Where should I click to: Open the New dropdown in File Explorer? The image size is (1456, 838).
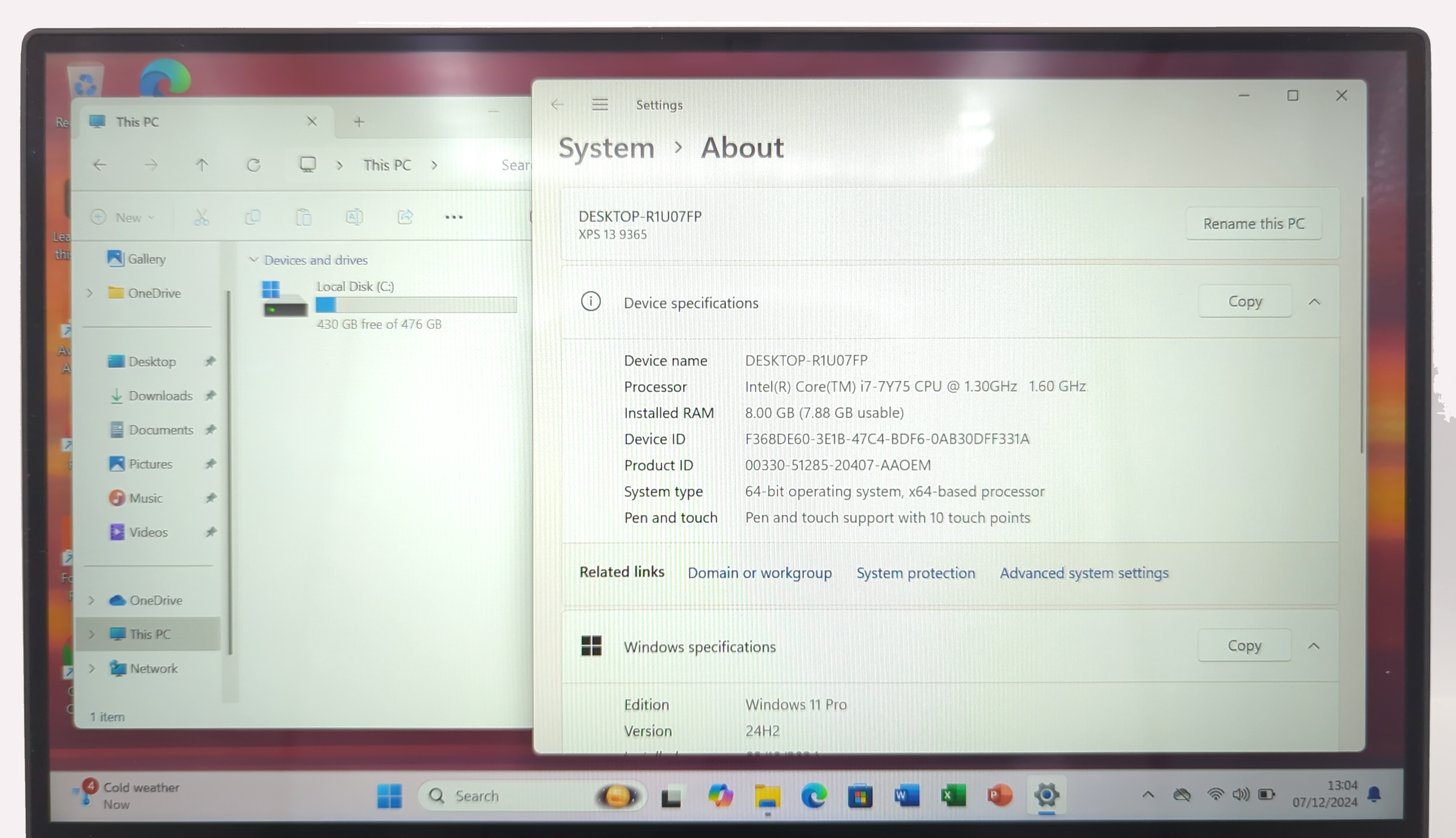click(x=123, y=218)
